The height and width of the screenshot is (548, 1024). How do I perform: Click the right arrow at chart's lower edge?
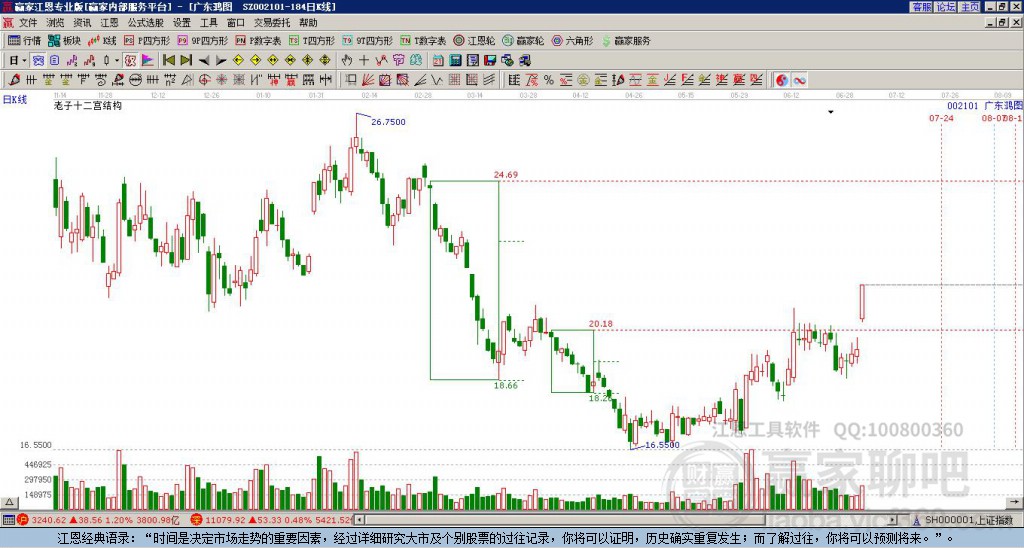[x=1014, y=502]
